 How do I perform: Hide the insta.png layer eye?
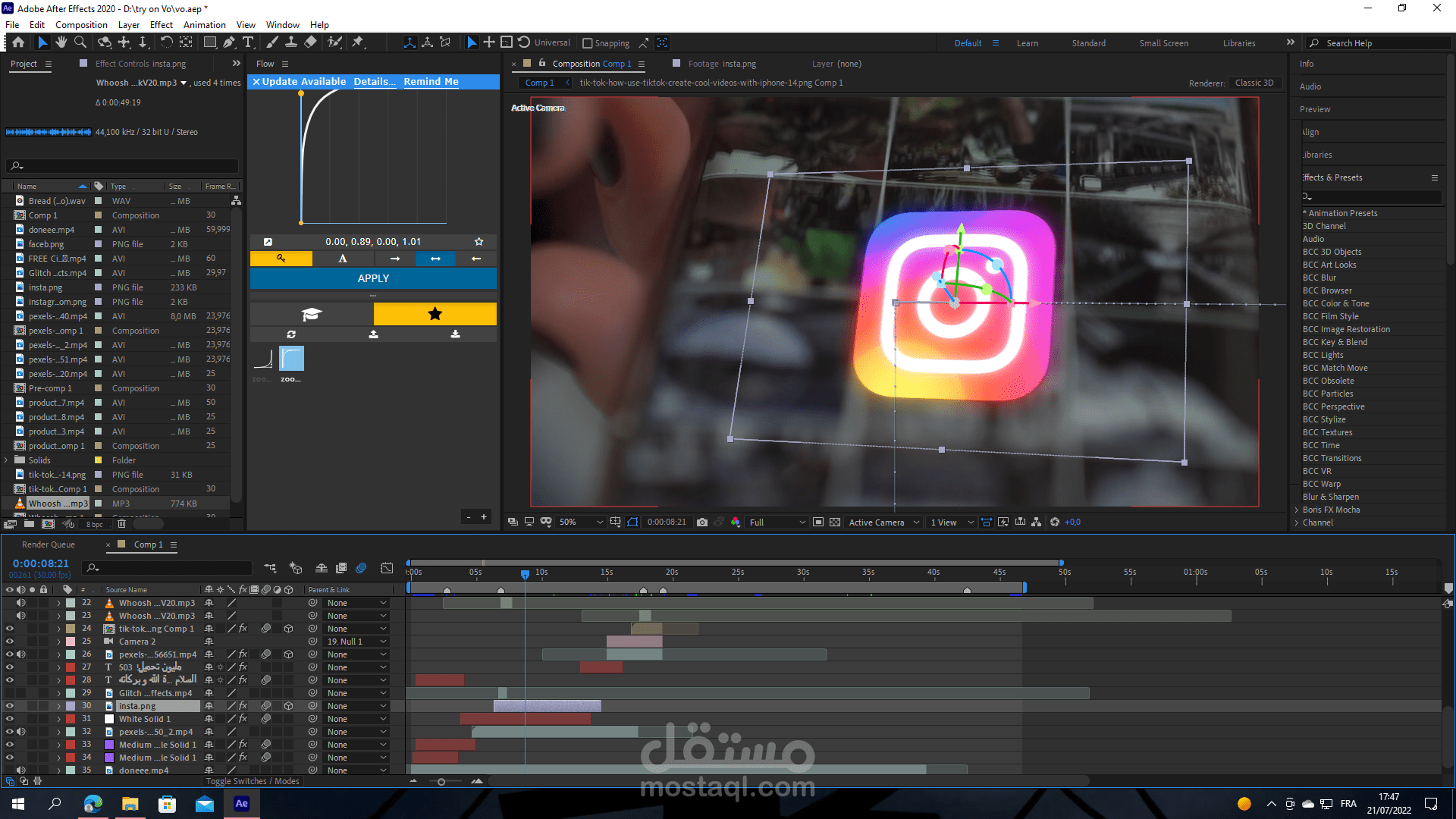(10, 706)
